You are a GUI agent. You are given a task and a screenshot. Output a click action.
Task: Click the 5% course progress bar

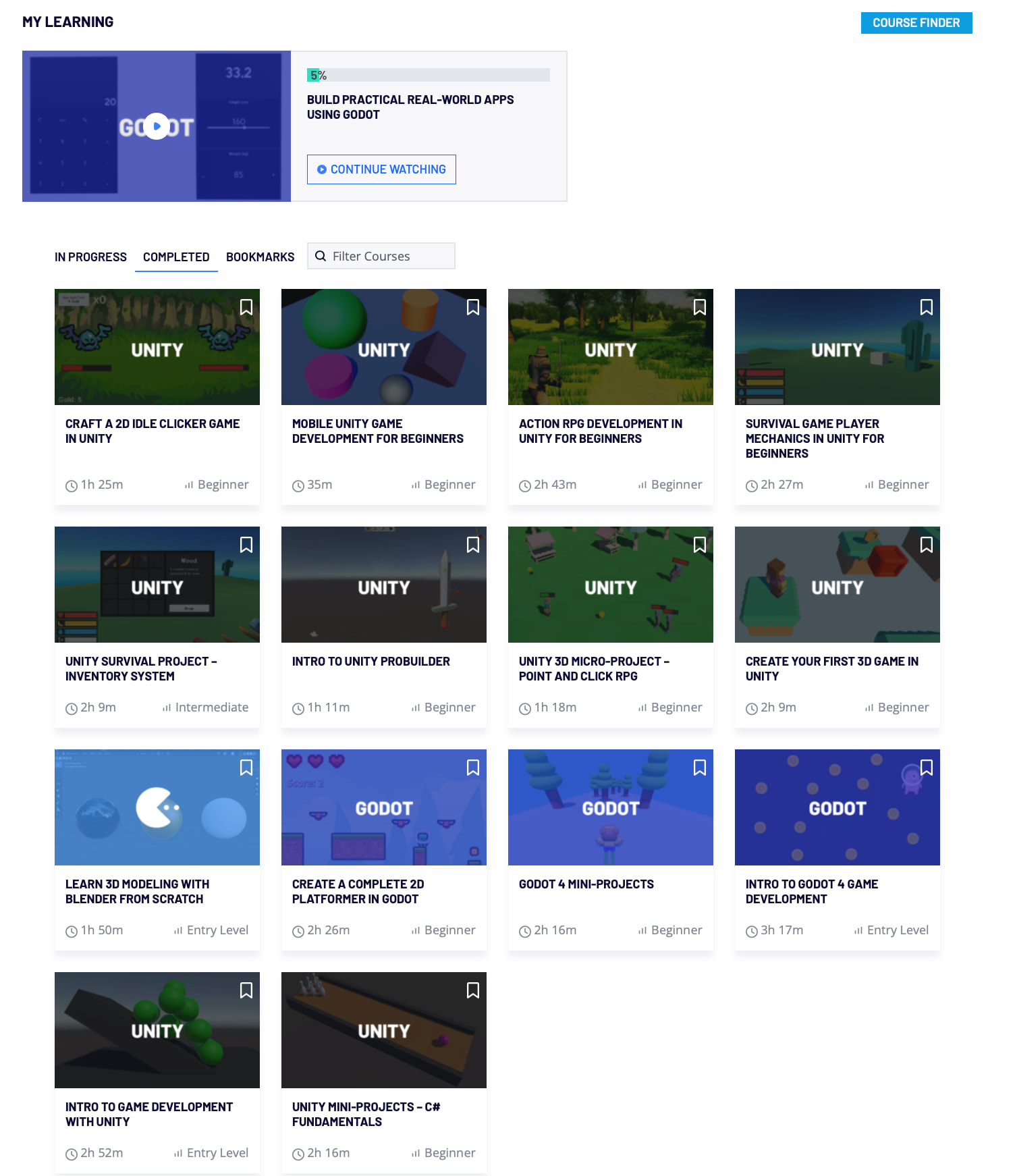click(428, 75)
